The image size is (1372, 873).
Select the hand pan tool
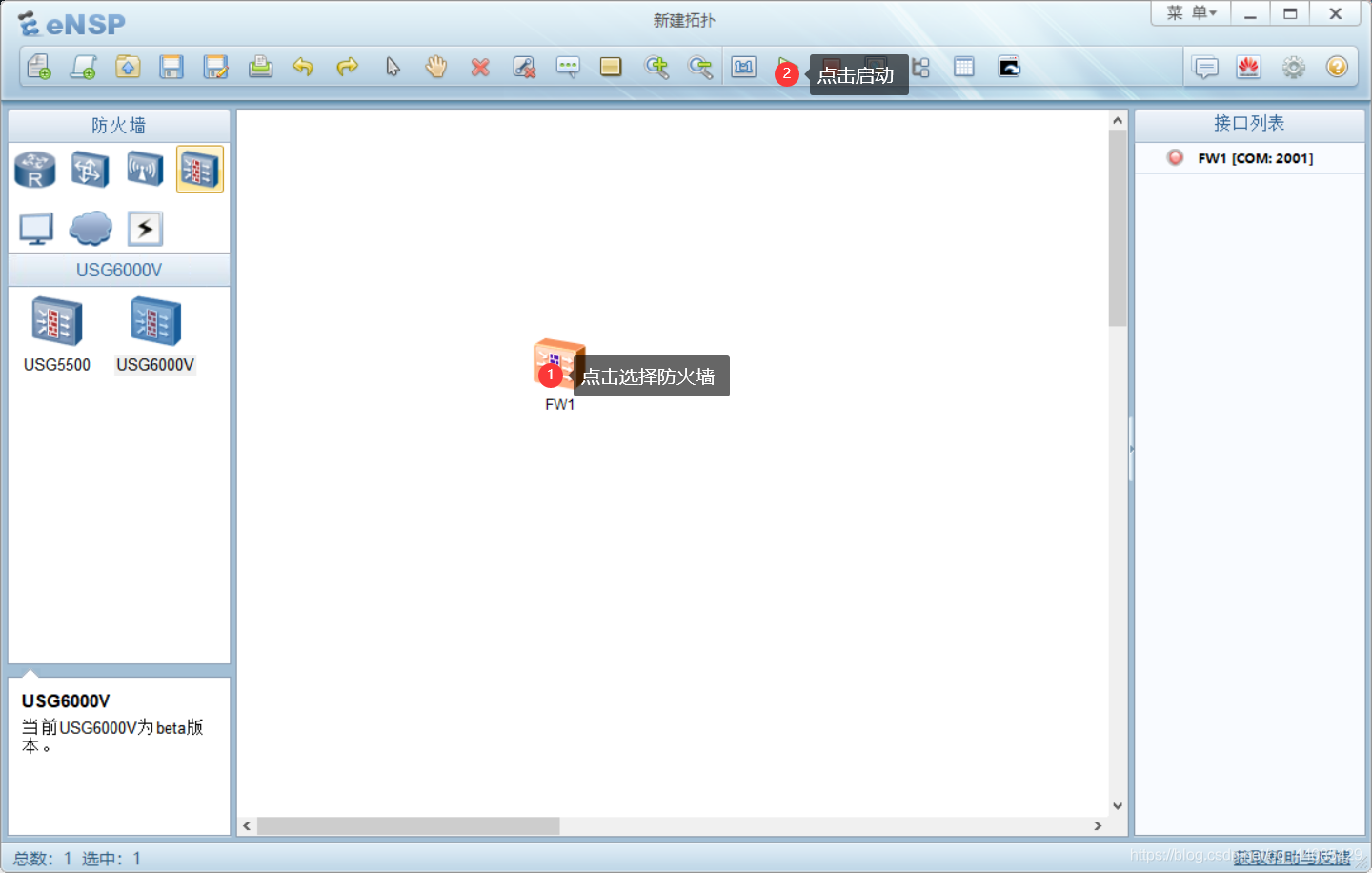pyautogui.click(x=436, y=67)
